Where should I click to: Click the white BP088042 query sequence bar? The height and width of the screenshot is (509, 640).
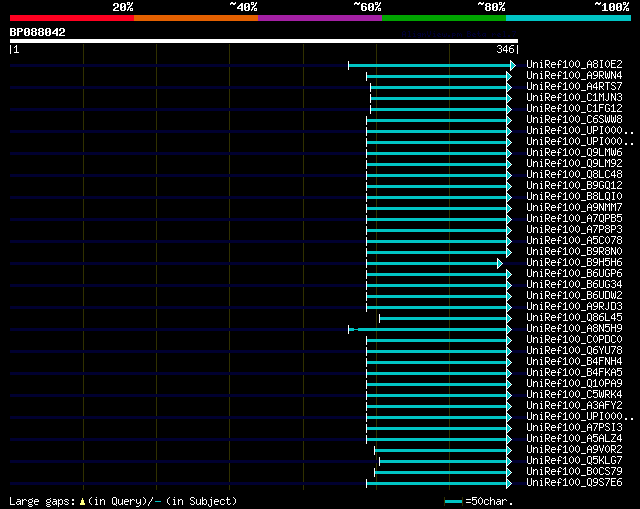(x=264, y=41)
